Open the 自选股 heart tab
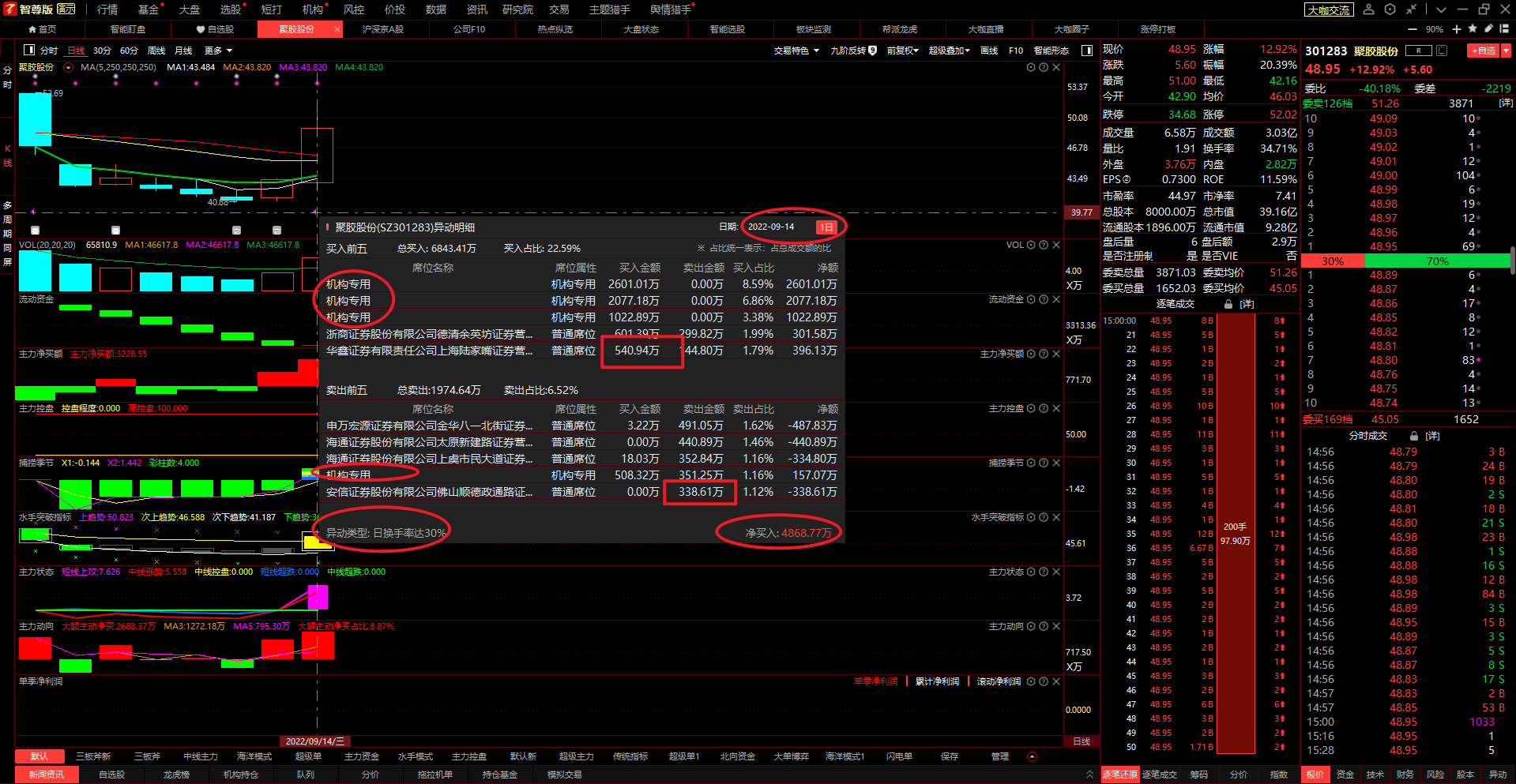 point(215,29)
